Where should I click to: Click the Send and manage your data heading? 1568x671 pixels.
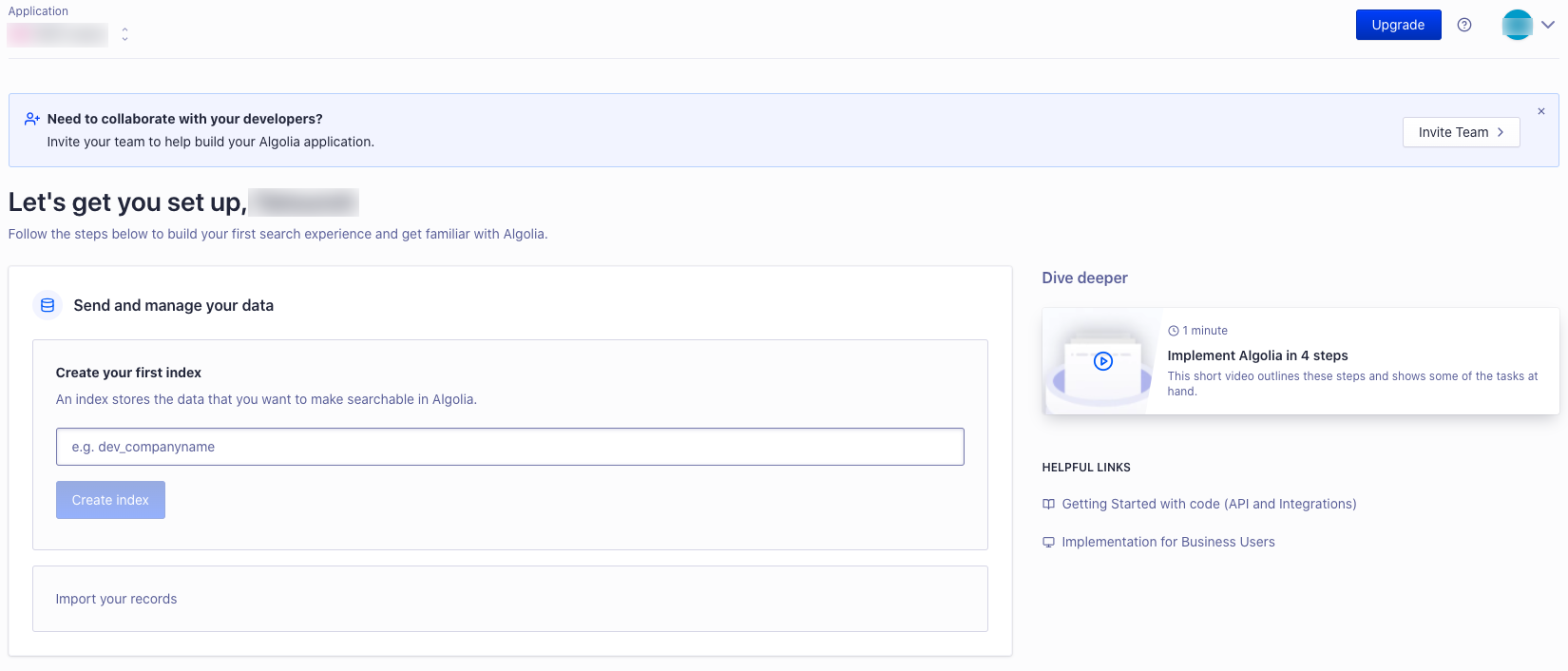(173, 305)
